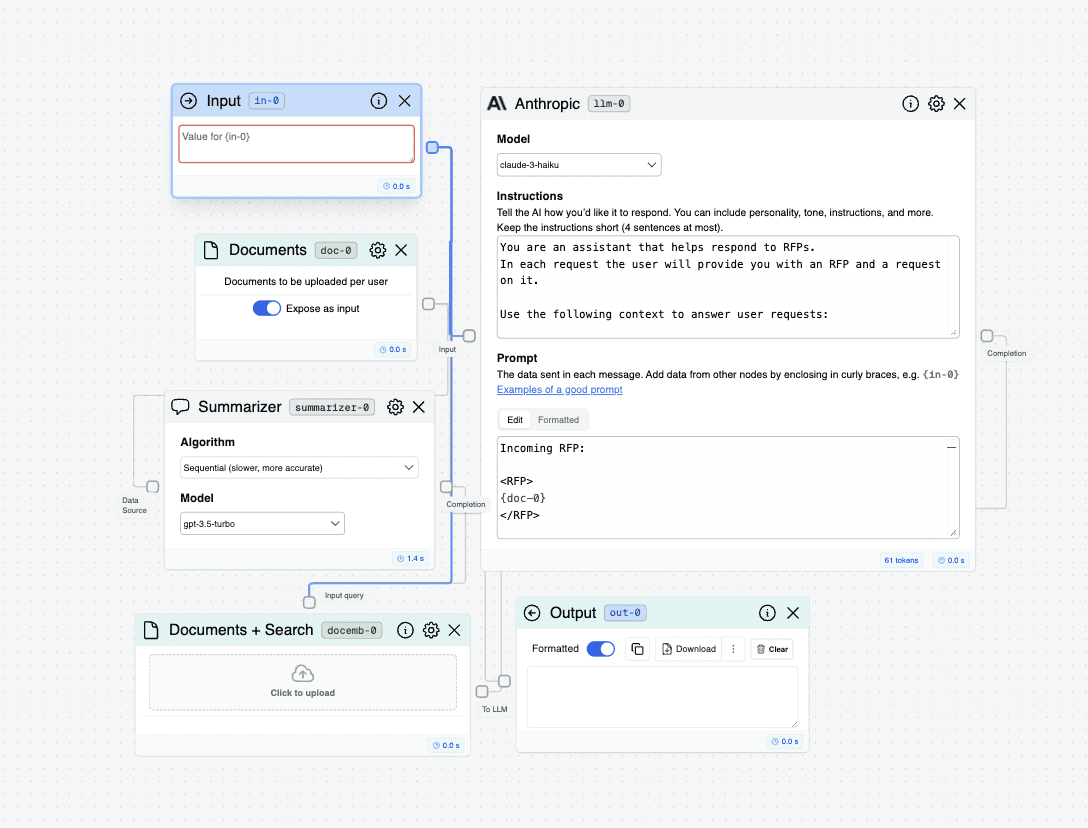Viewport: 1088px width, 828px height.
Task: Click the Summarizer 1.4 s timer
Action: (x=410, y=558)
